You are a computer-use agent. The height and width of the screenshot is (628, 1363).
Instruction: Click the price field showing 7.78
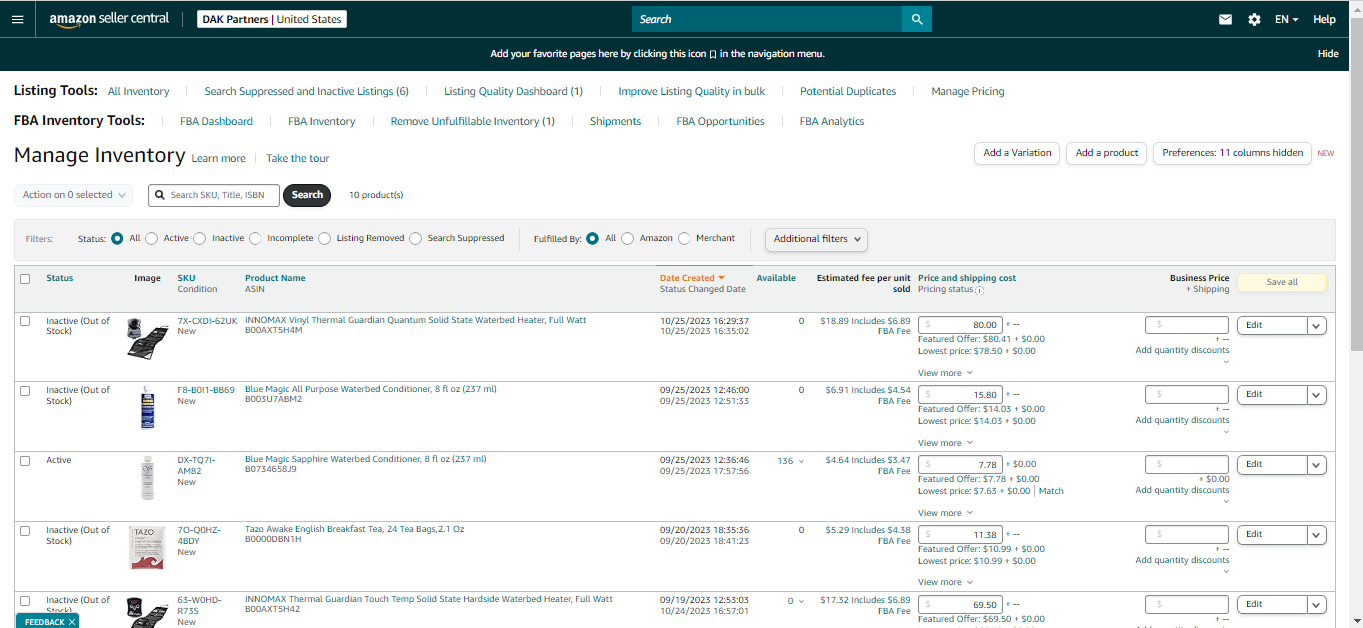960,464
